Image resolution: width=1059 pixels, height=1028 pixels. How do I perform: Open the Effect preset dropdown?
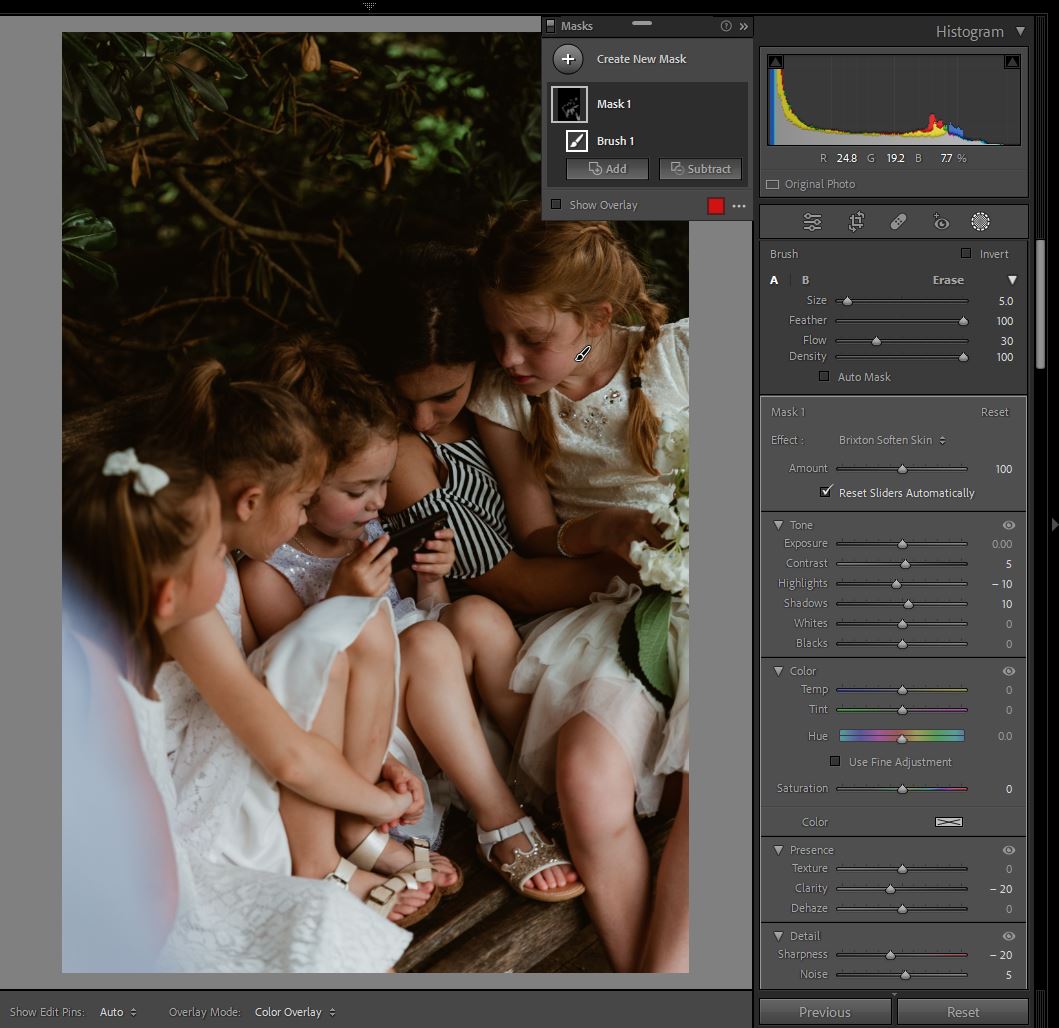click(892, 440)
